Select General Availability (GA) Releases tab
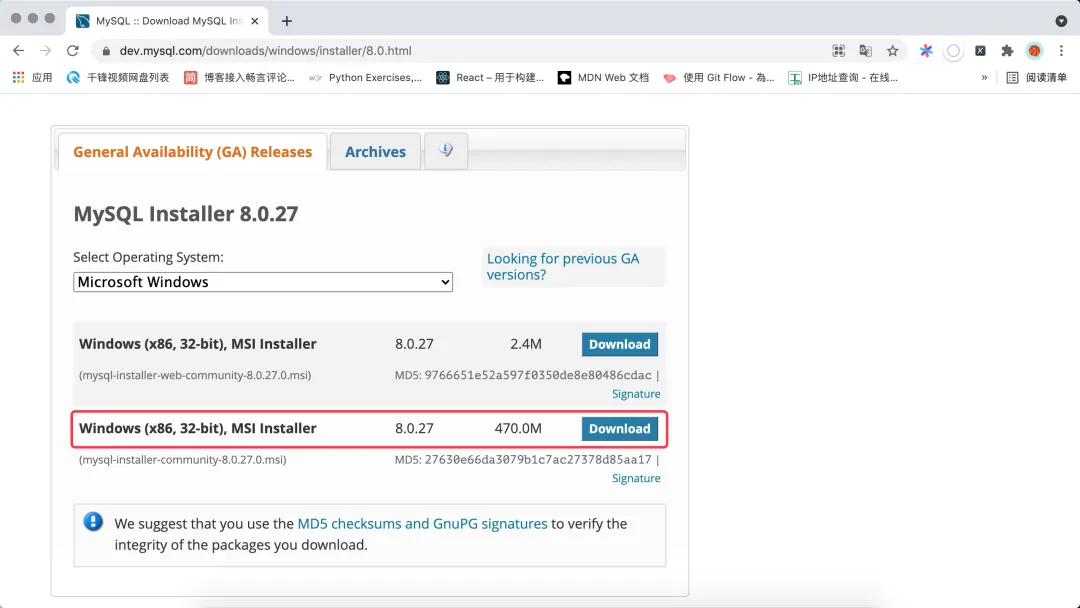Image resolution: width=1080 pixels, height=608 pixels. (x=192, y=151)
